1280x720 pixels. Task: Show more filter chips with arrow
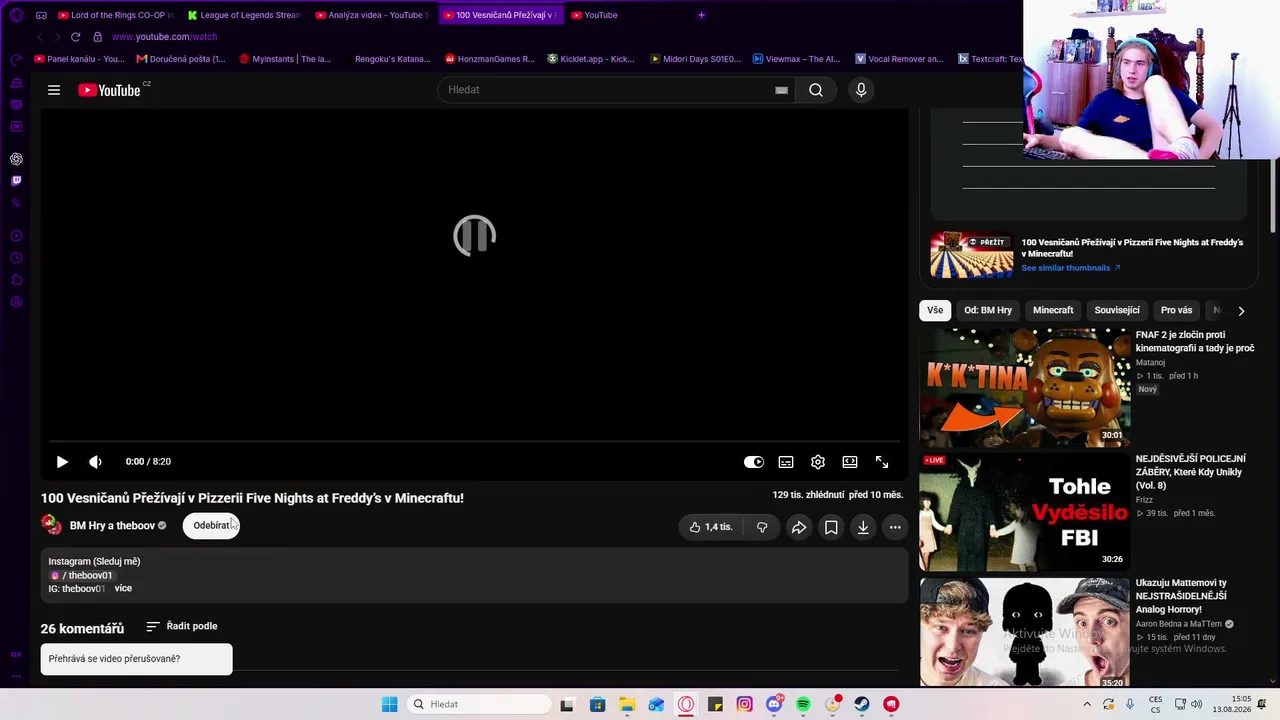click(1241, 311)
